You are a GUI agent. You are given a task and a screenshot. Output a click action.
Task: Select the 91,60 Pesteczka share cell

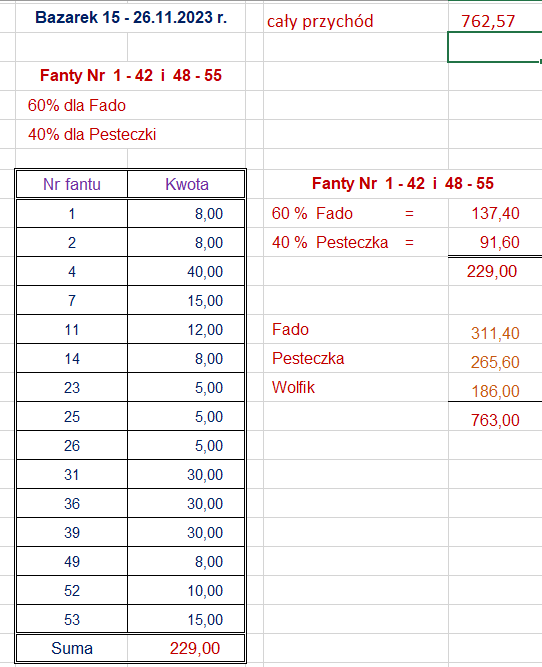(495, 242)
